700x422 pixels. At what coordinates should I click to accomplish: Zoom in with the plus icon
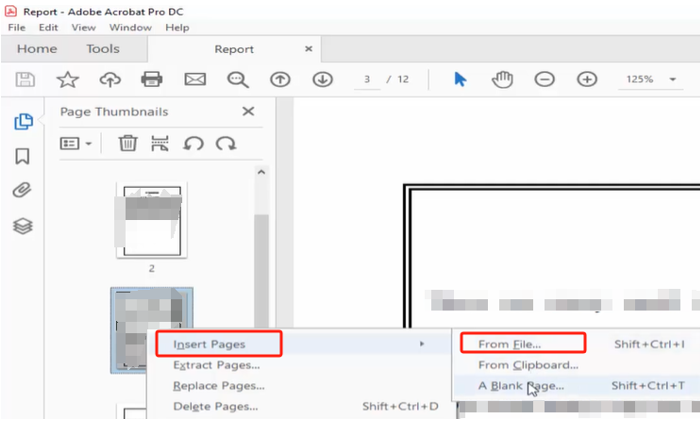point(587,79)
